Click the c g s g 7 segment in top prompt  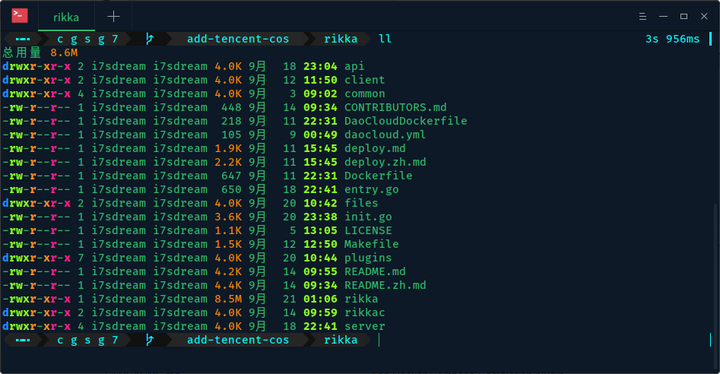pos(87,39)
